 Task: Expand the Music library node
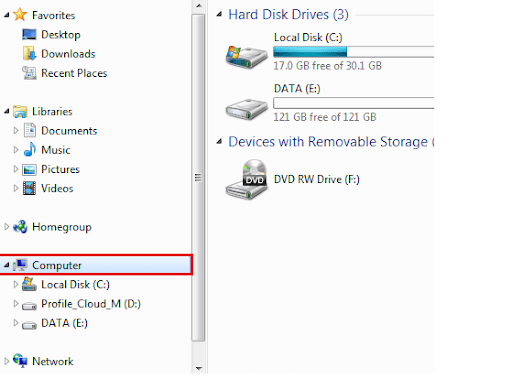tap(16, 150)
